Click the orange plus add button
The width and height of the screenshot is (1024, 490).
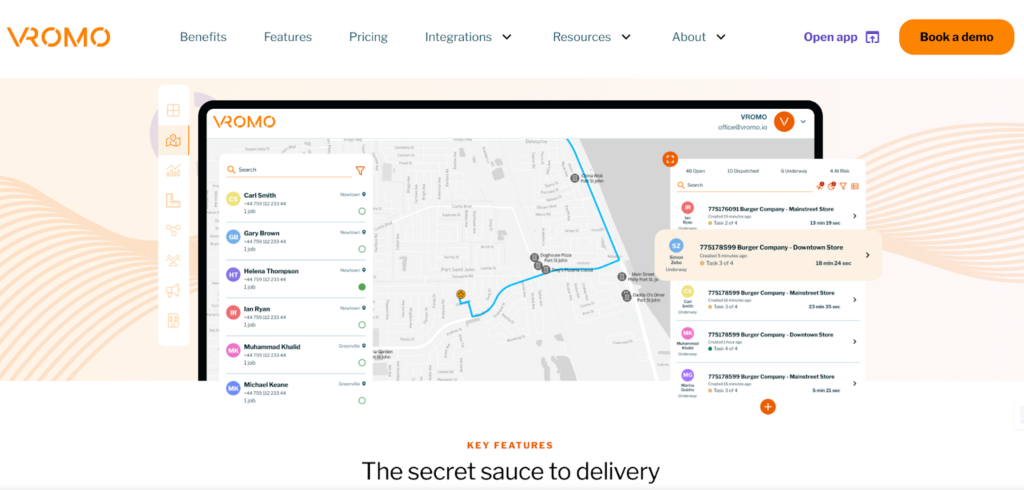coord(768,406)
